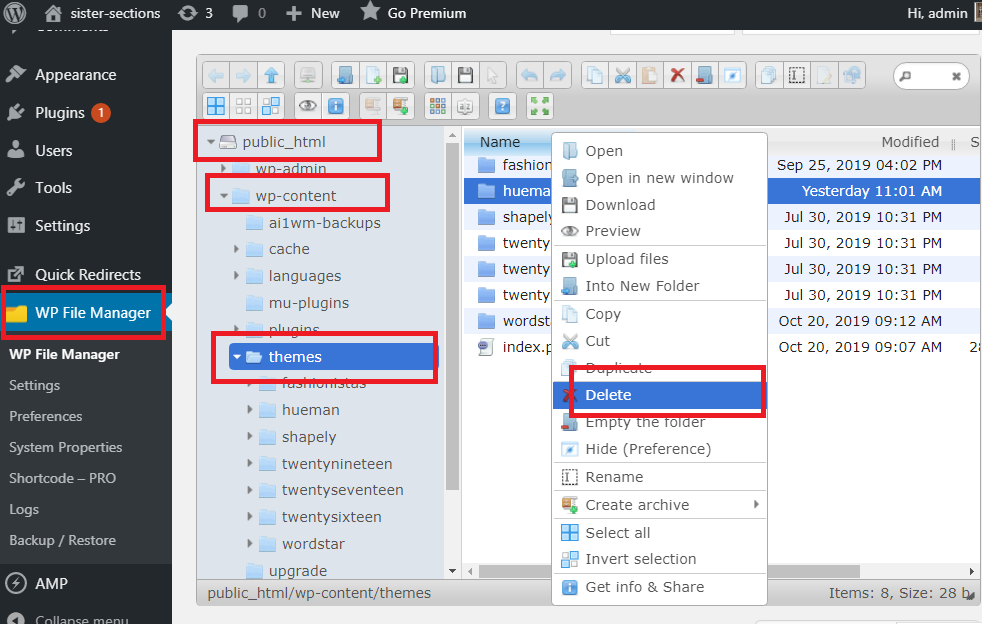Image resolution: width=982 pixels, height=624 pixels.
Task: Click the blue Get info toolbar icon
Action: [336, 106]
